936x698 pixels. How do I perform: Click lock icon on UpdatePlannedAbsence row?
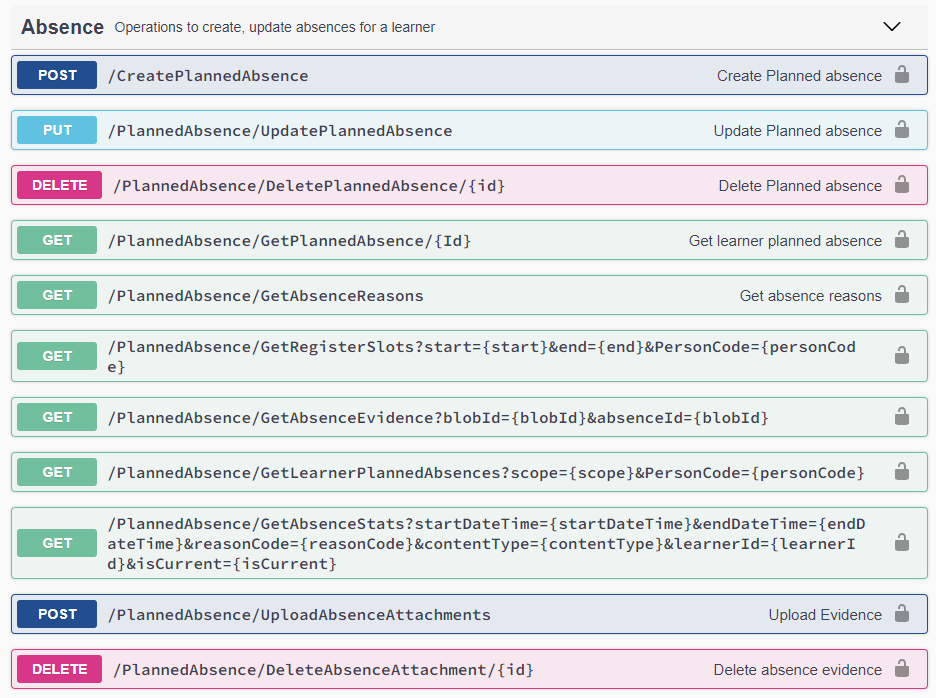coord(902,130)
